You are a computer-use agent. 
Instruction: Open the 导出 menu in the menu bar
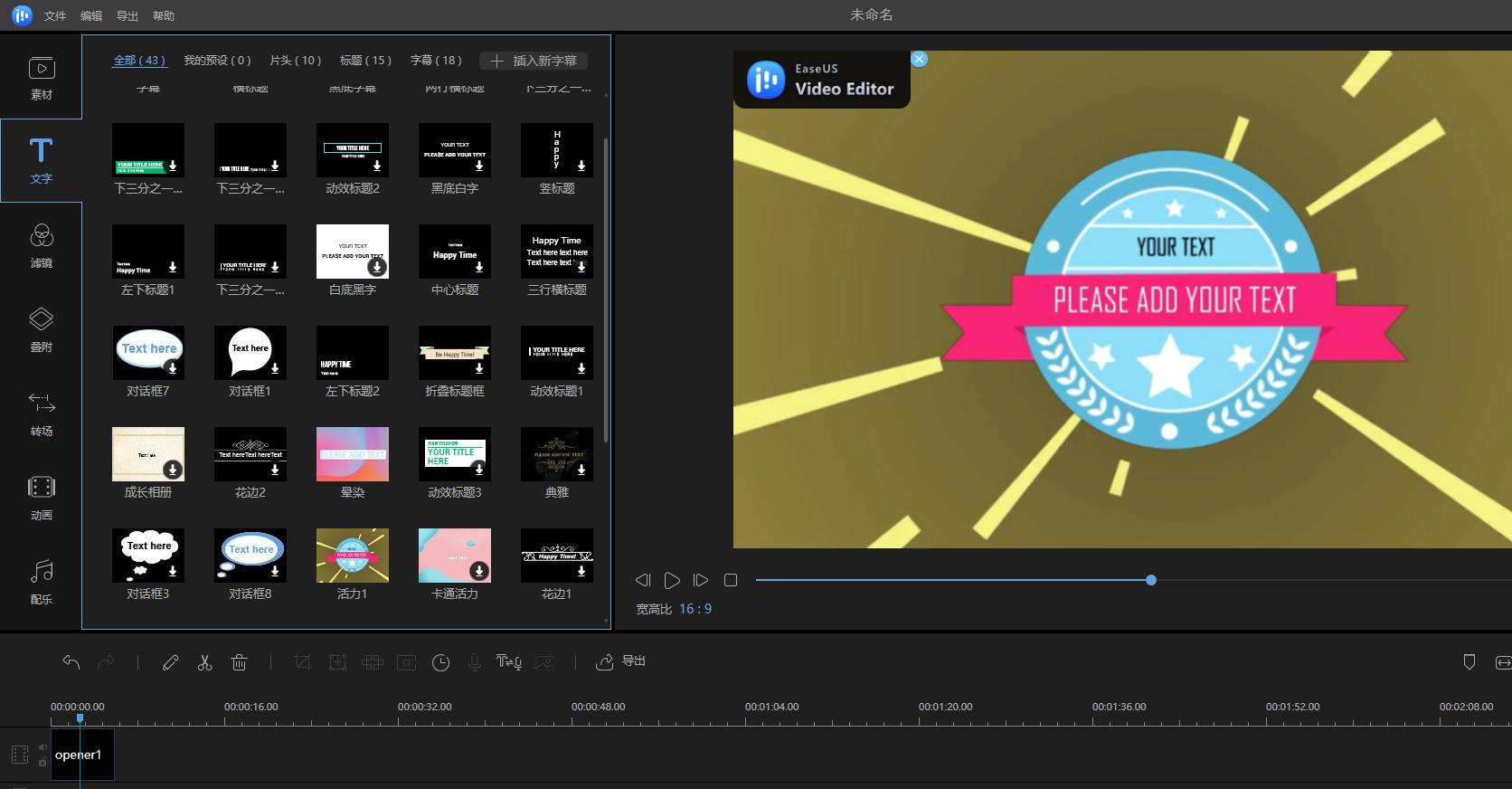click(x=128, y=16)
